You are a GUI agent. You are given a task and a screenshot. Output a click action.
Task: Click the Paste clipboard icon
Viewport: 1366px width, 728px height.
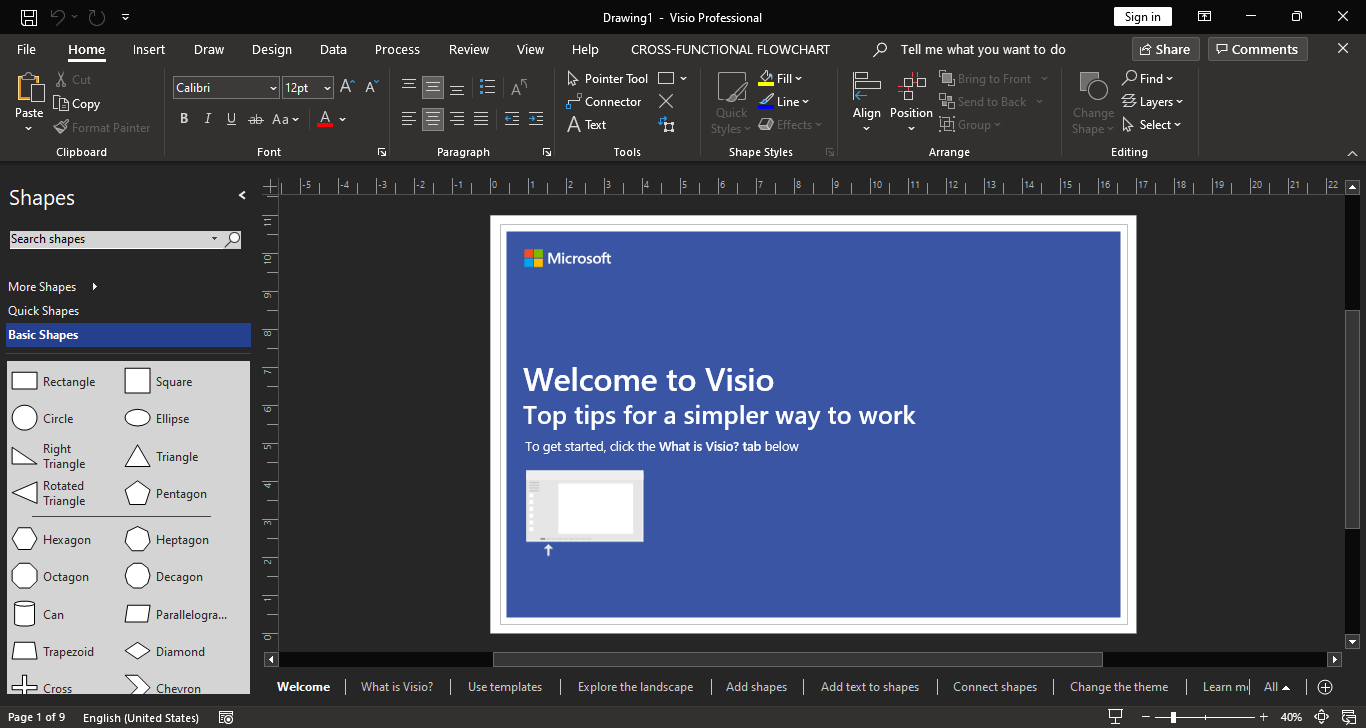[30, 90]
